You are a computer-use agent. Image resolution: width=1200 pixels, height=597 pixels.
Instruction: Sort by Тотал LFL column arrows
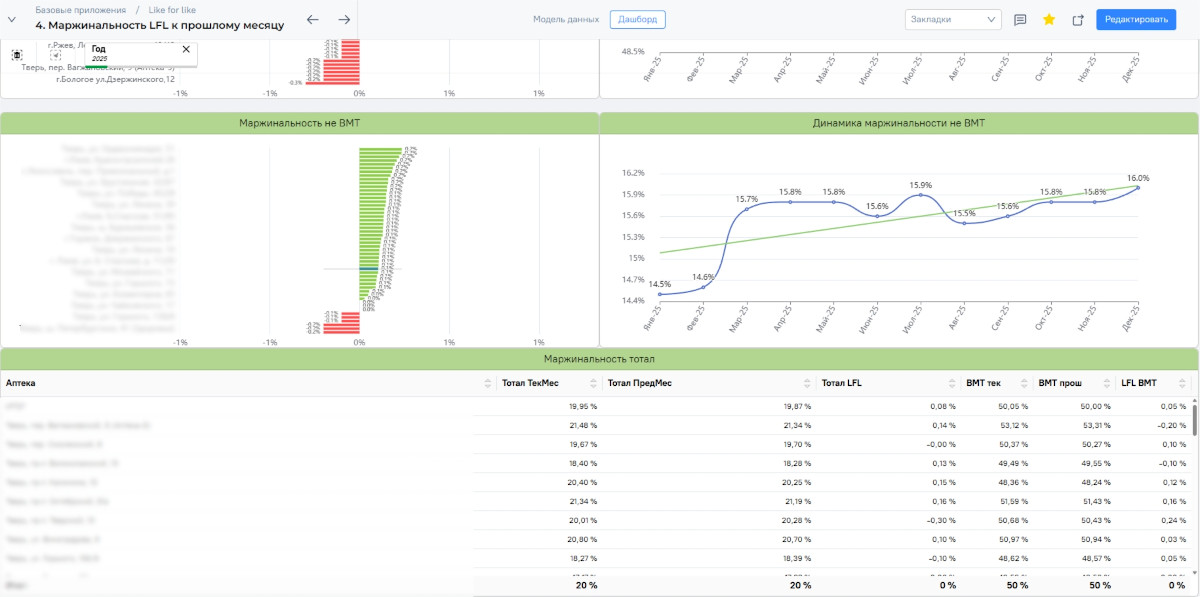point(948,384)
